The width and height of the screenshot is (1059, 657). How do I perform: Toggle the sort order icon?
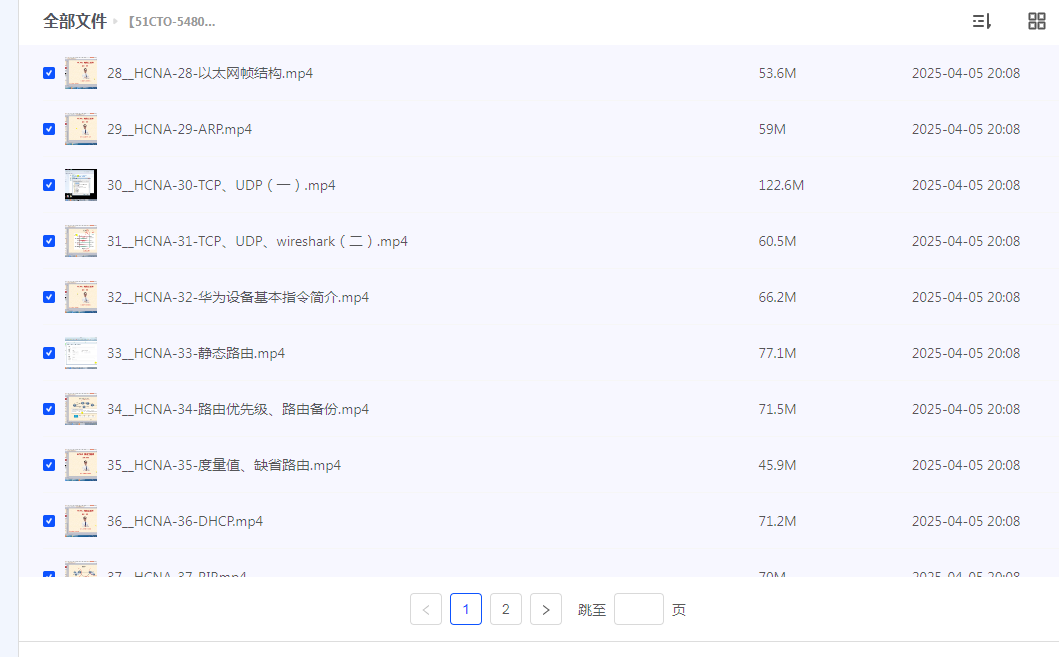981,20
